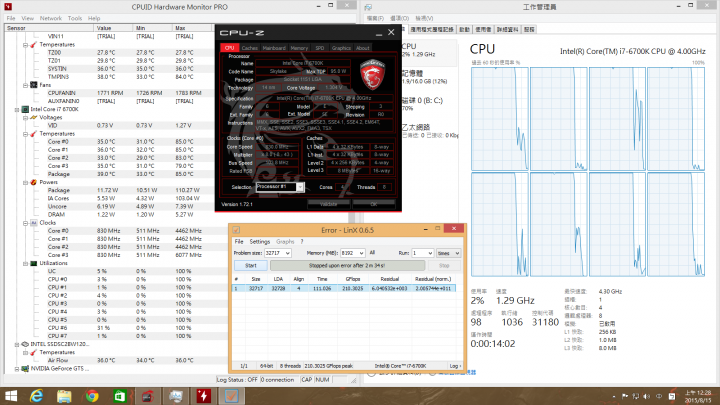
Task: Click the volume speaker tray icon
Action: coord(647,396)
